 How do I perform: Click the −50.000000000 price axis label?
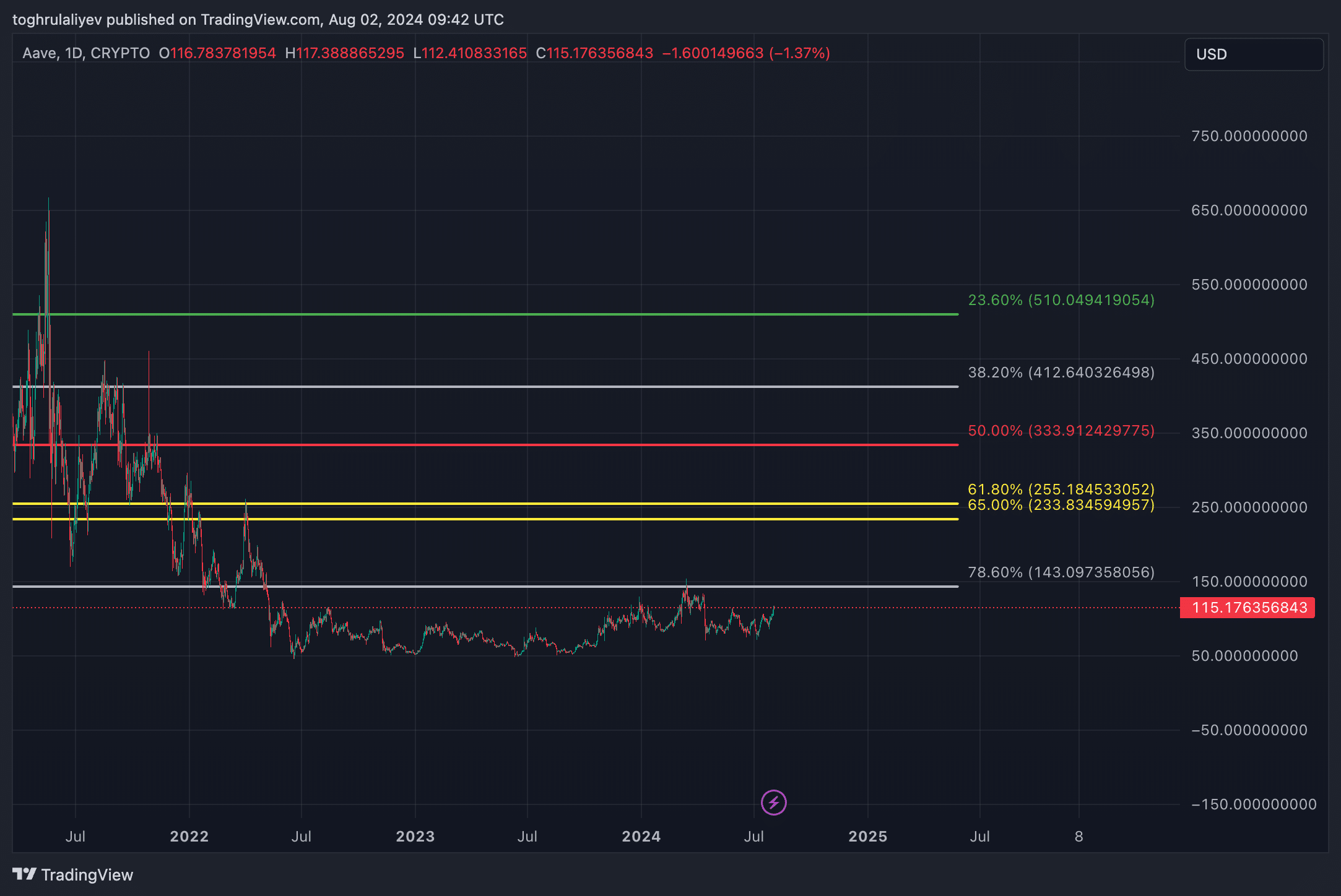coord(1249,730)
